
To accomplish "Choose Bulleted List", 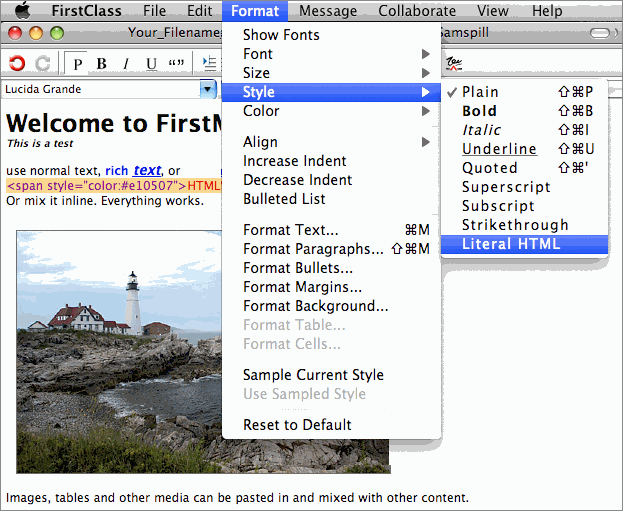I will pyautogui.click(x=331, y=199).
